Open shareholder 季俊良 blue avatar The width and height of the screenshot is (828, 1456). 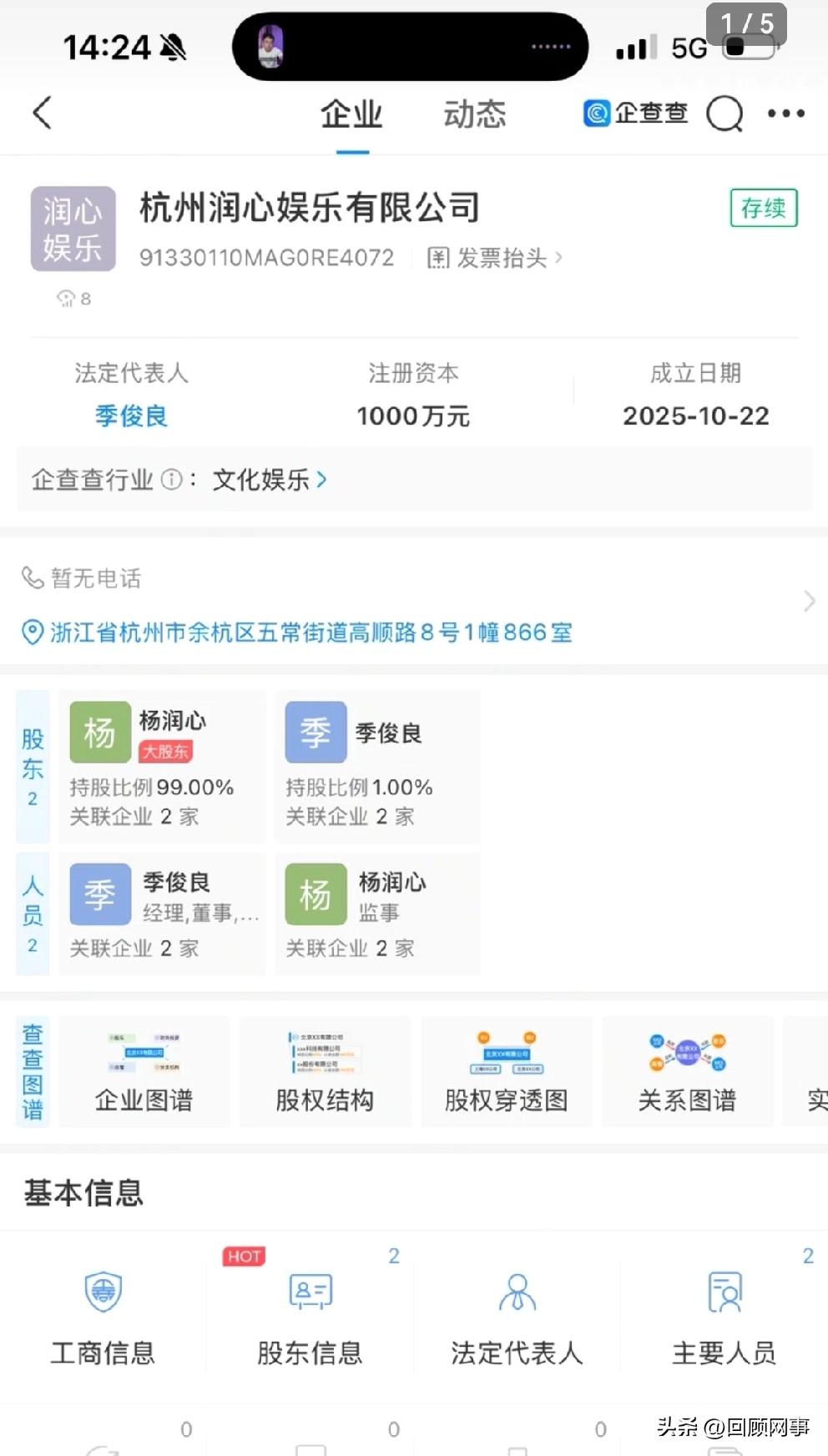click(x=316, y=733)
